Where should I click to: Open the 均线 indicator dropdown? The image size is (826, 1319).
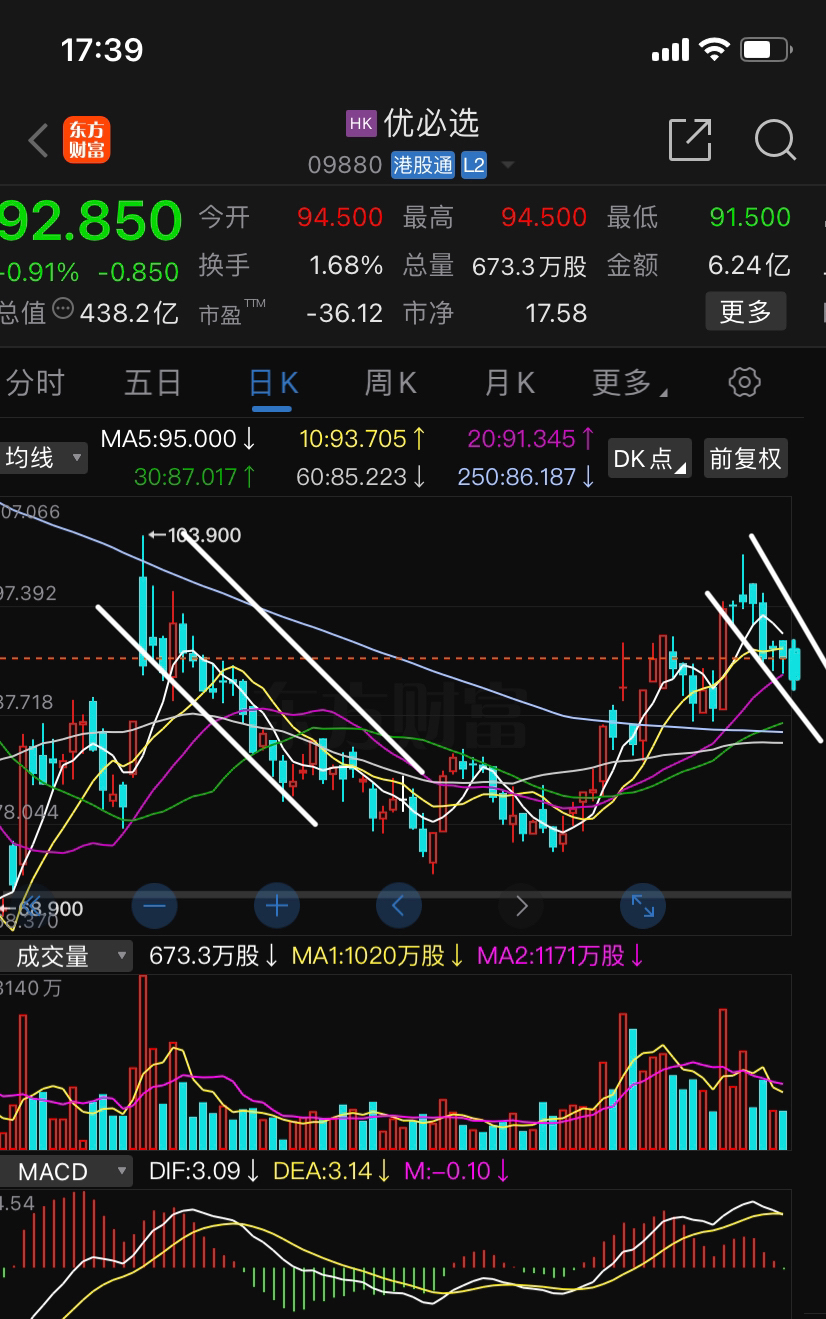tap(43, 458)
